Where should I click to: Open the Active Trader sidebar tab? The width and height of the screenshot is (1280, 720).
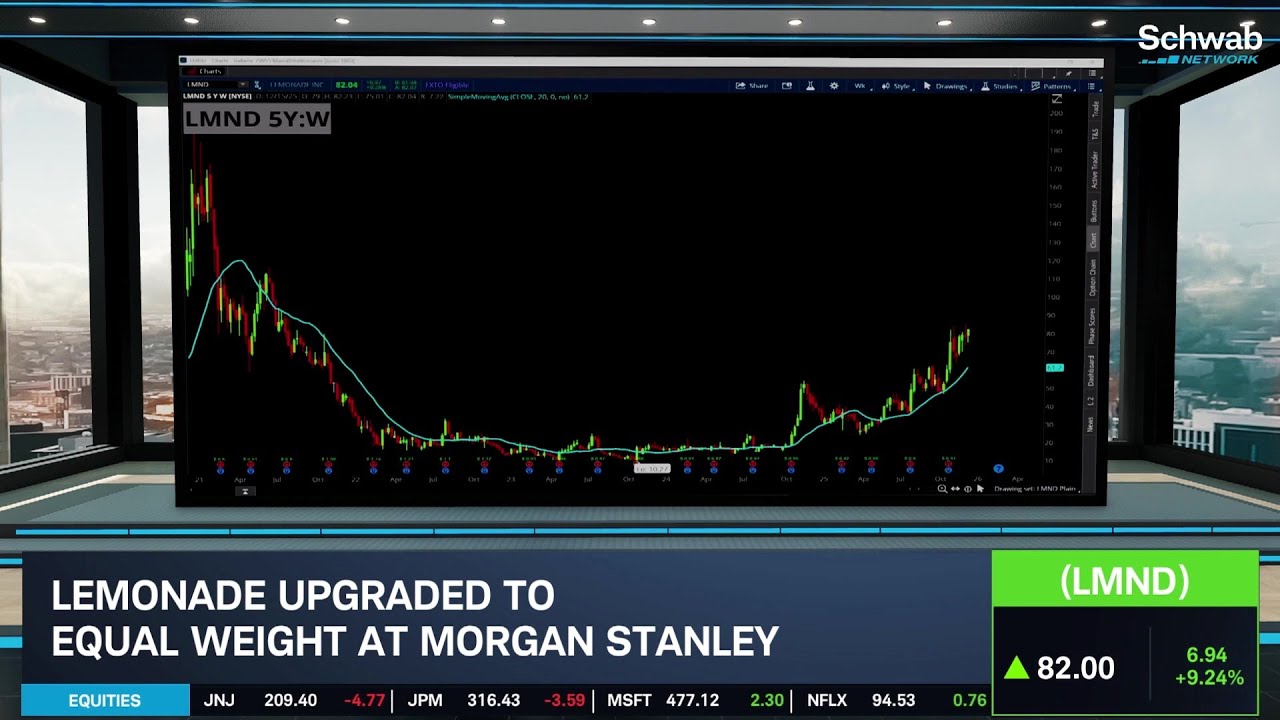coord(1095,170)
